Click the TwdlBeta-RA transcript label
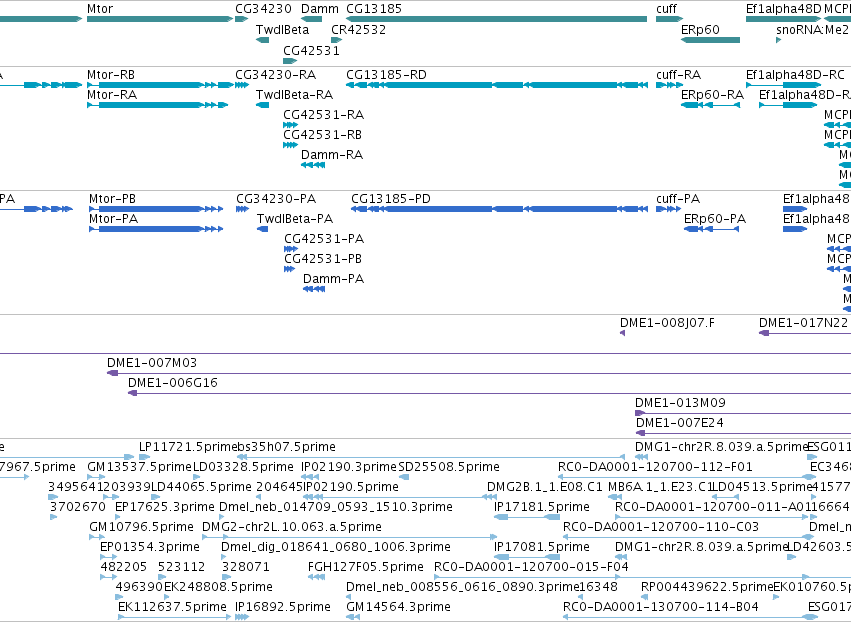 [294, 94]
